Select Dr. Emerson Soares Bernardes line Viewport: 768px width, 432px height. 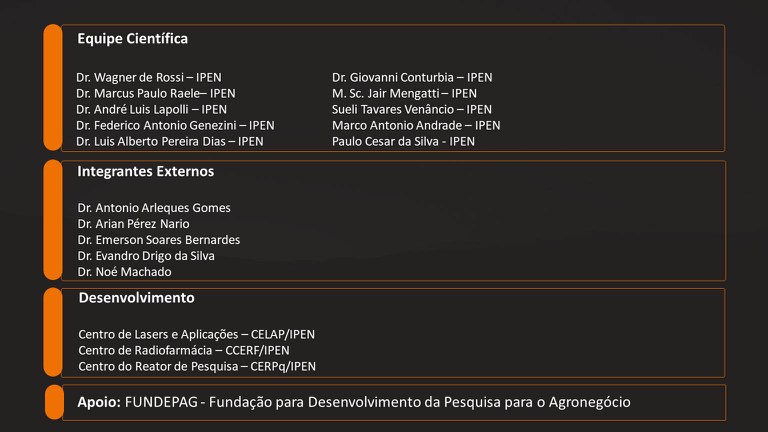[159, 240]
